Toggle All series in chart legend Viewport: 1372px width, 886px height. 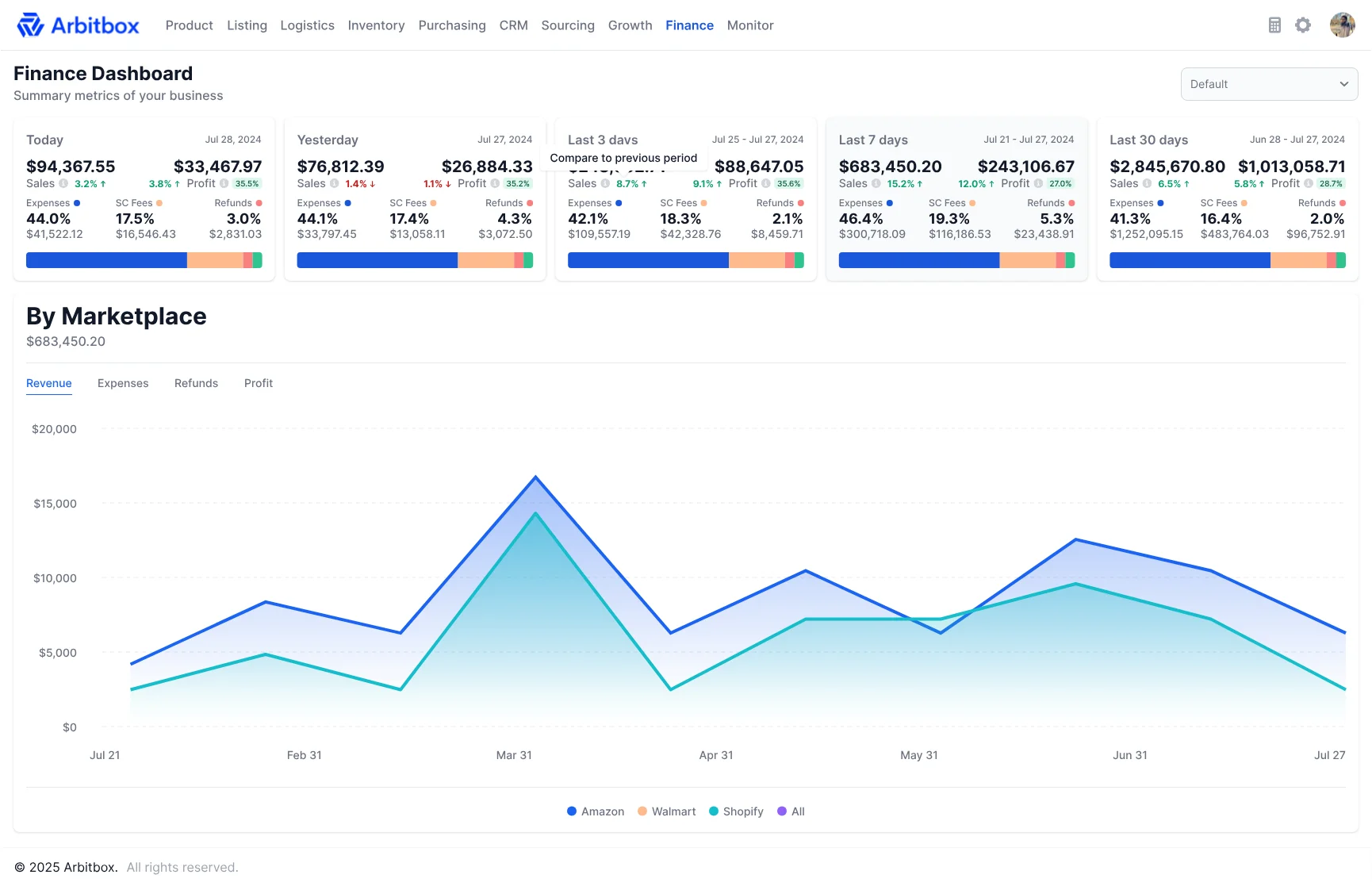pyautogui.click(x=791, y=811)
